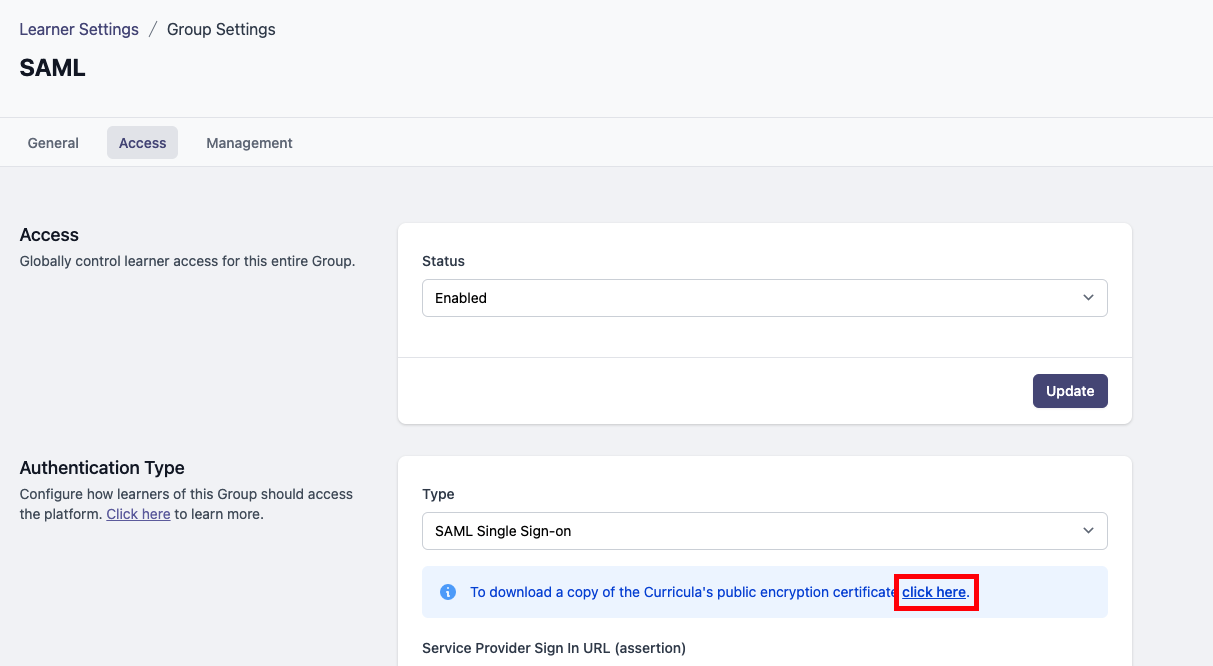Select the Access tab
The image size is (1213, 666).
click(142, 143)
